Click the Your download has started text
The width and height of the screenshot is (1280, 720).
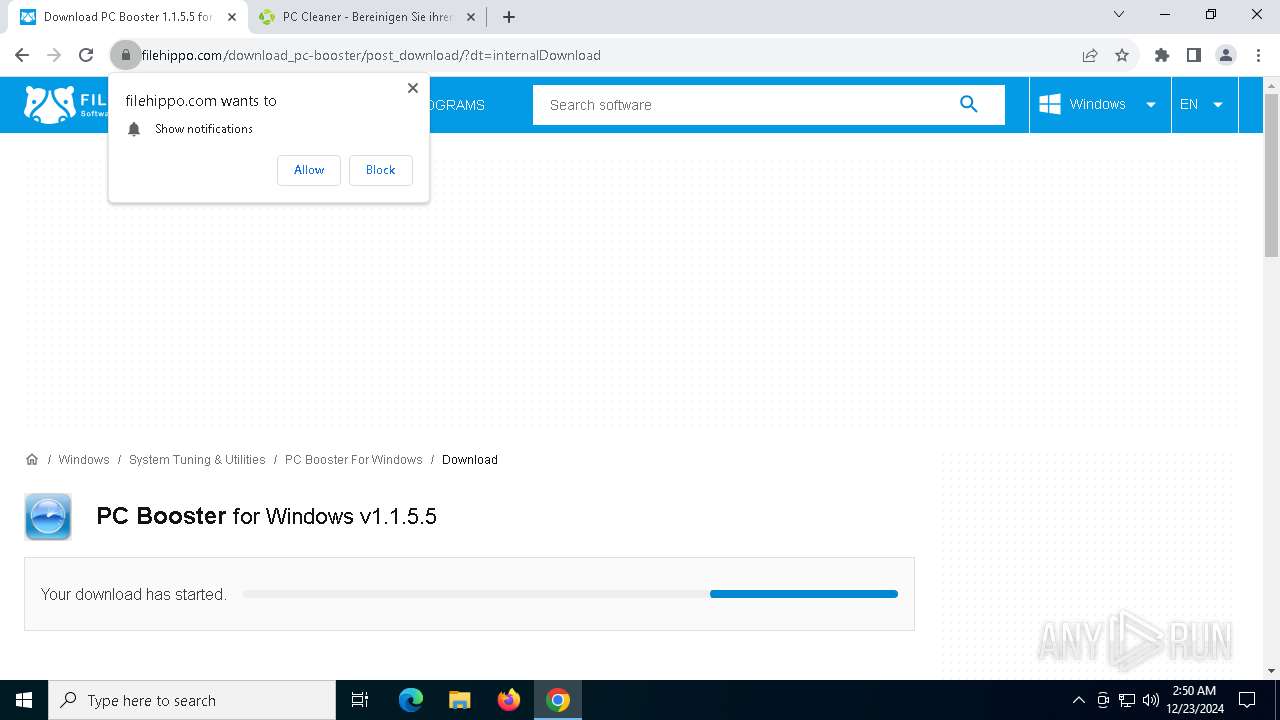(x=134, y=594)
